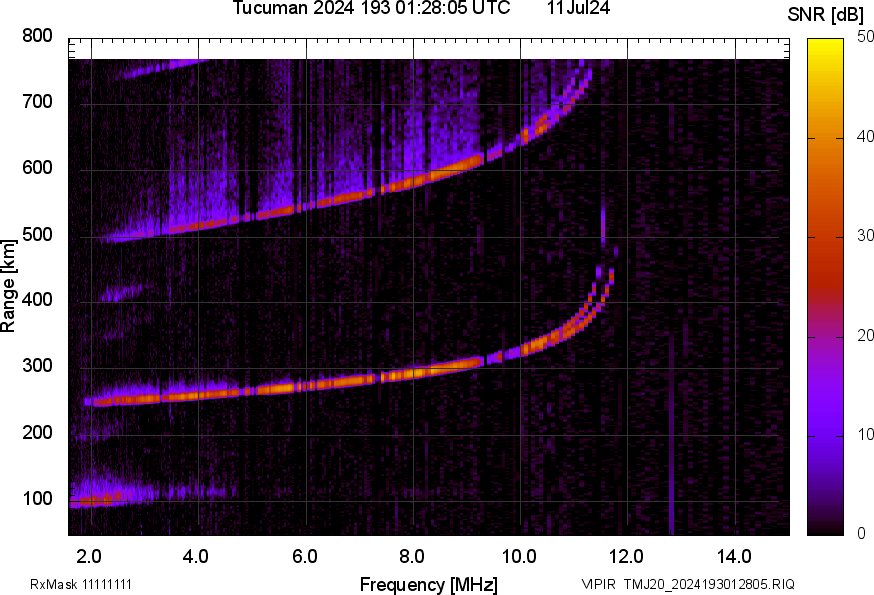Click the 2.0 tick on the frequency axis

(89, 555)
